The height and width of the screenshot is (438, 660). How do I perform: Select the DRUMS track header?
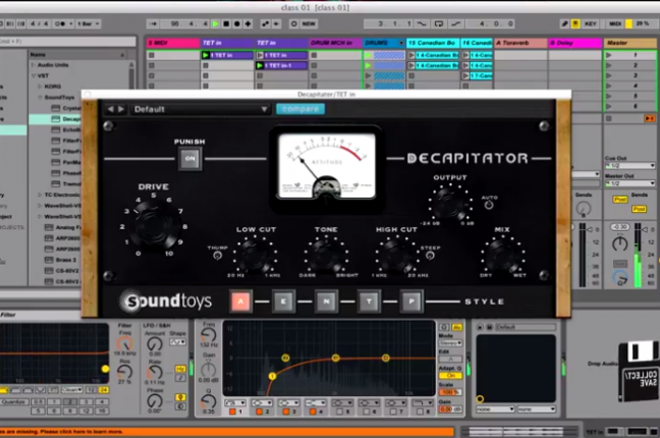[383, 43]
